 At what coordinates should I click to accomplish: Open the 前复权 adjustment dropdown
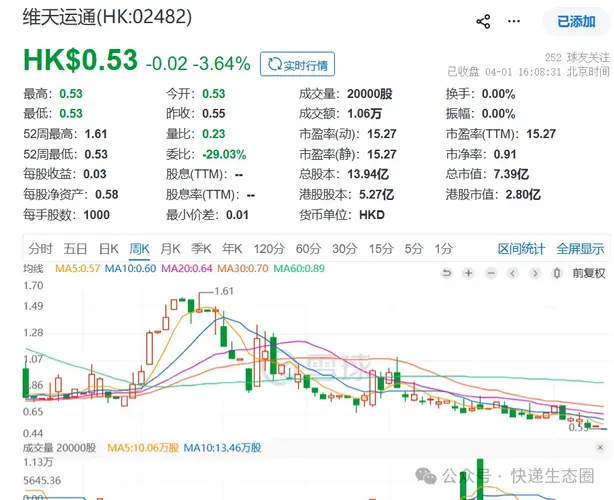pos(589,273)
